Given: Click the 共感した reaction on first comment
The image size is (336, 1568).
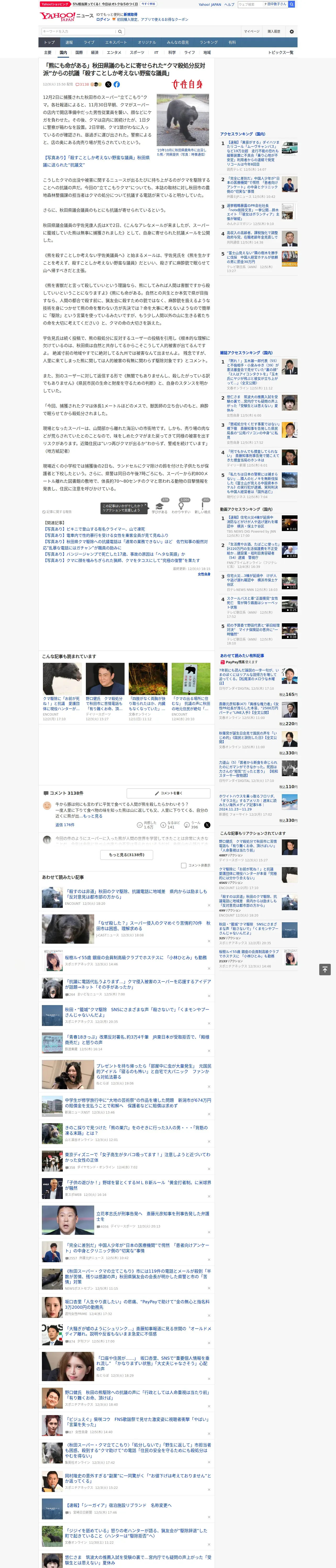Looking at the screenshot, I should pos(147,825).
